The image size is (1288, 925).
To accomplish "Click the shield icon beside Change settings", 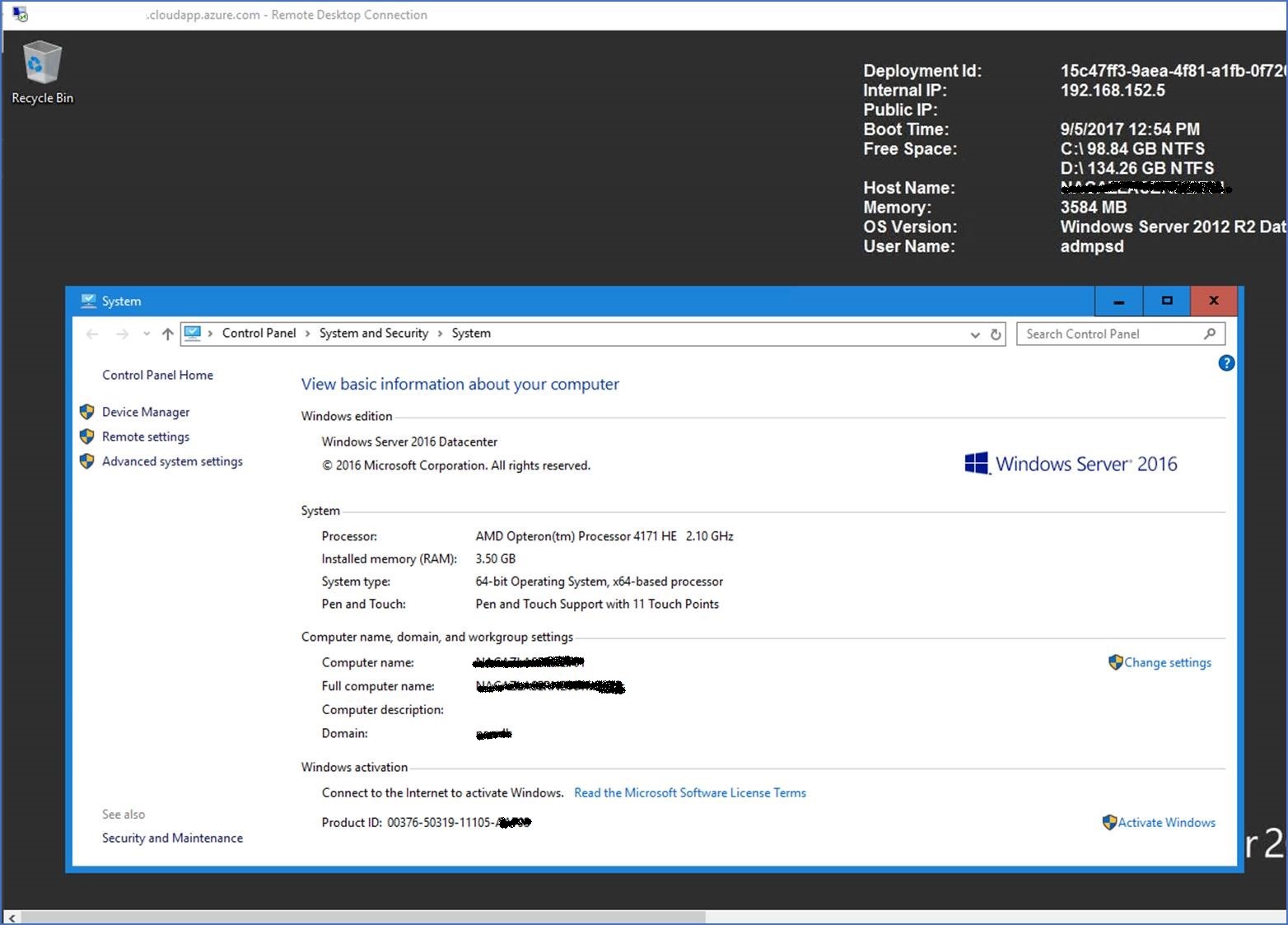I will (1116, 662).
